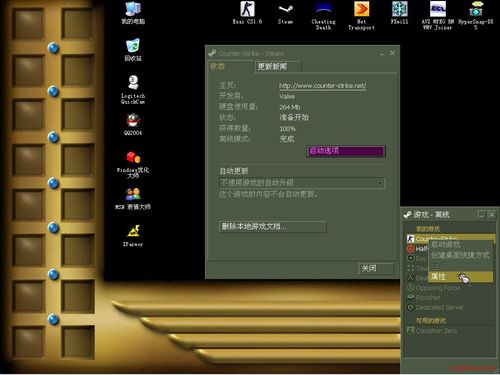
Task: Click the Condition Zero game icon
Action: [x=411, y=331]
